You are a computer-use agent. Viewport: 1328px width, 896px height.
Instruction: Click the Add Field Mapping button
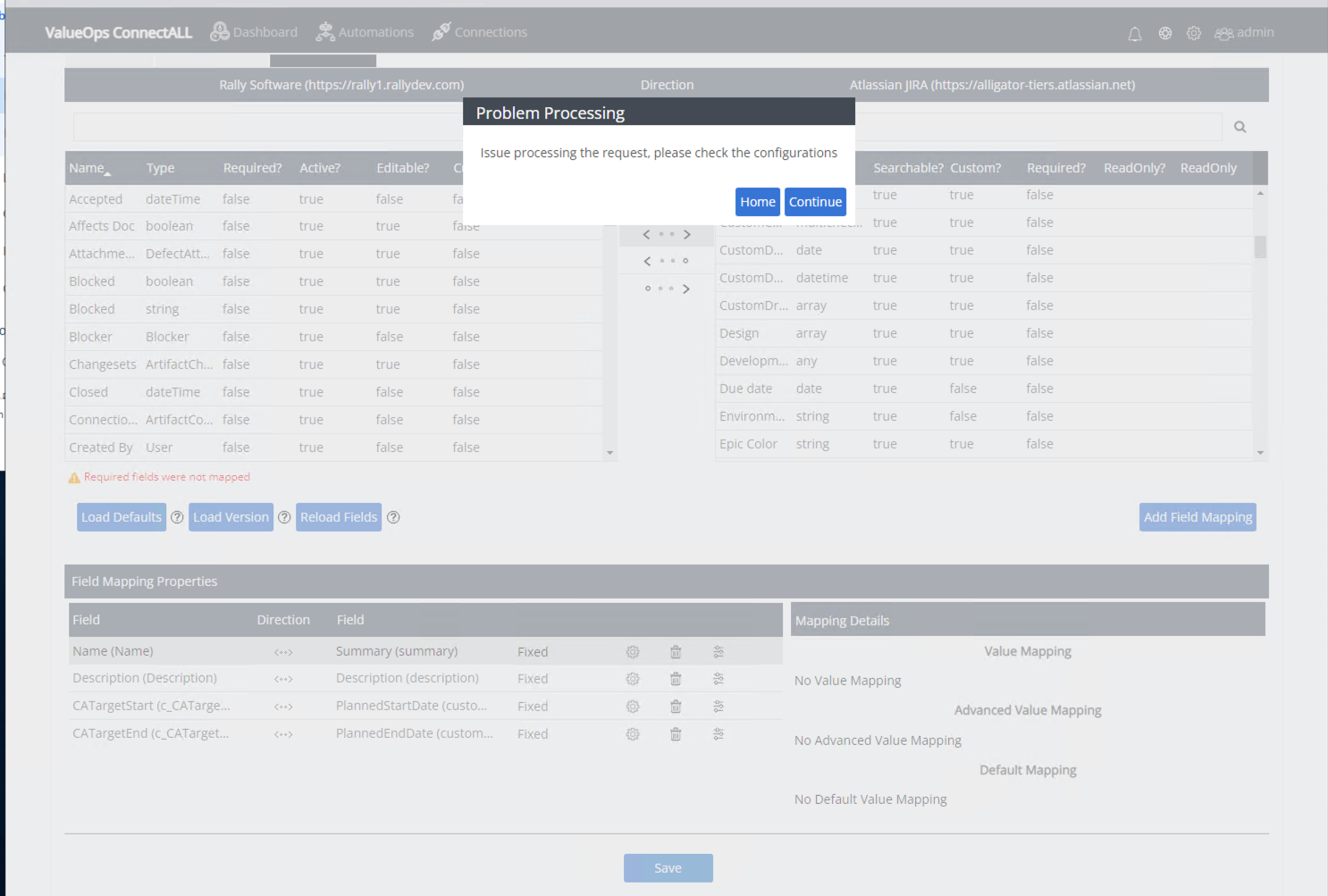(1198, 517)
